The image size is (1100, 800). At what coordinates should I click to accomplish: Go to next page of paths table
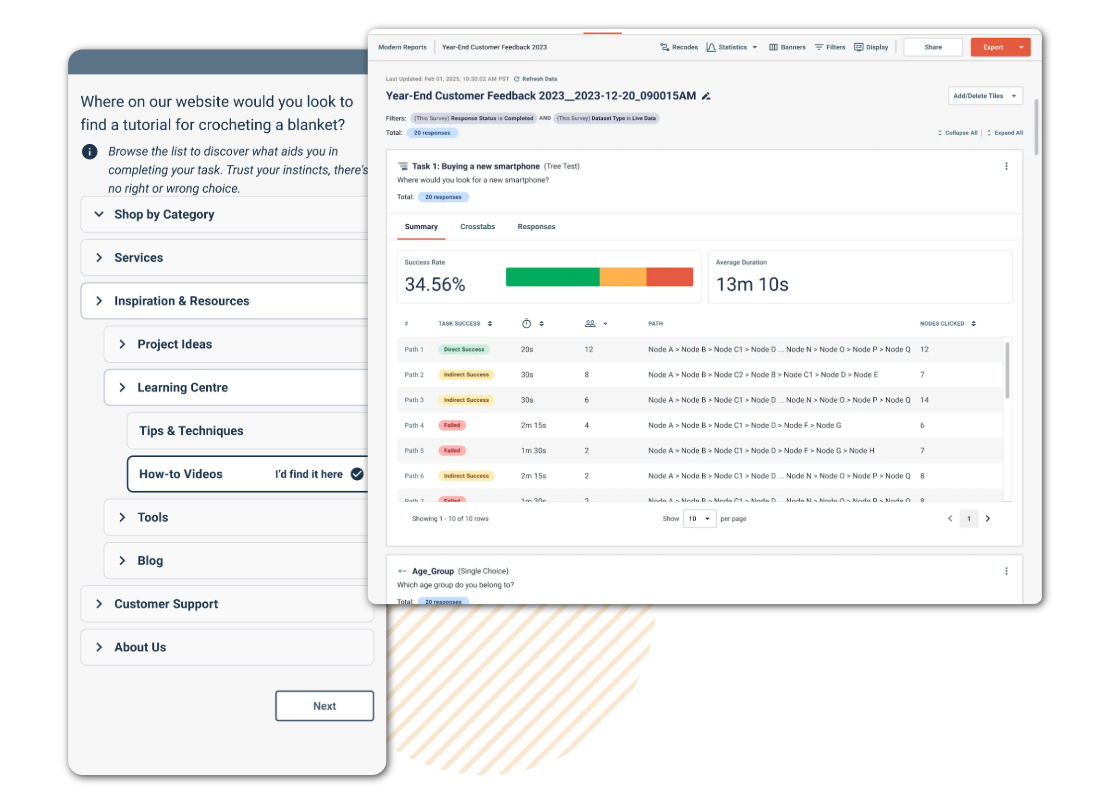(988, 519)
